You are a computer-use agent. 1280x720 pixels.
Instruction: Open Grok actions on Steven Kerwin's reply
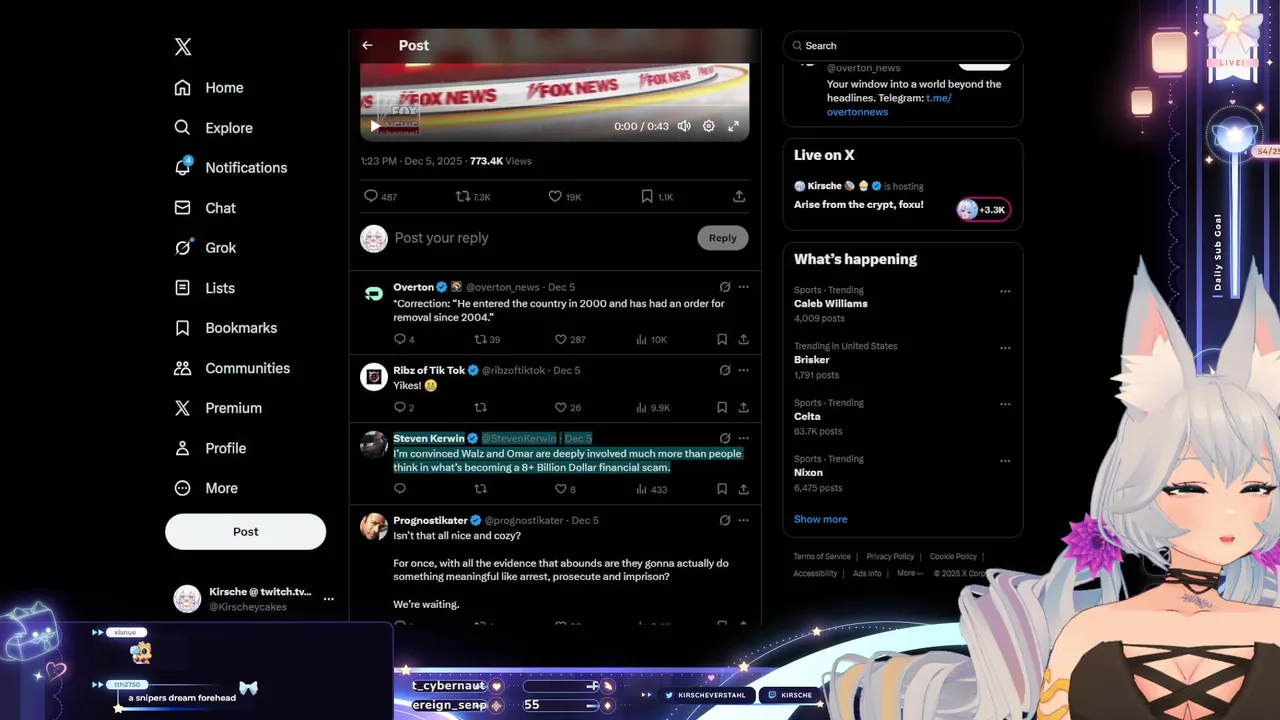pyautogui.click(x=725, y=438)
